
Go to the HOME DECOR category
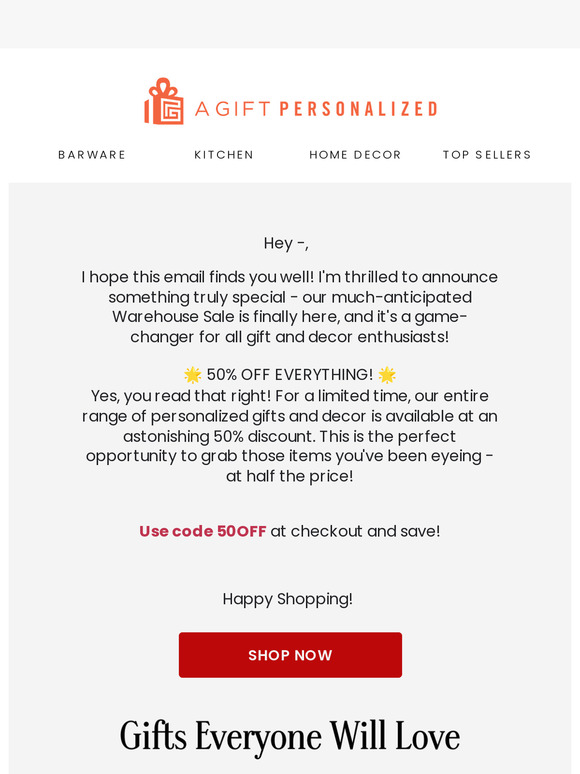355,155
